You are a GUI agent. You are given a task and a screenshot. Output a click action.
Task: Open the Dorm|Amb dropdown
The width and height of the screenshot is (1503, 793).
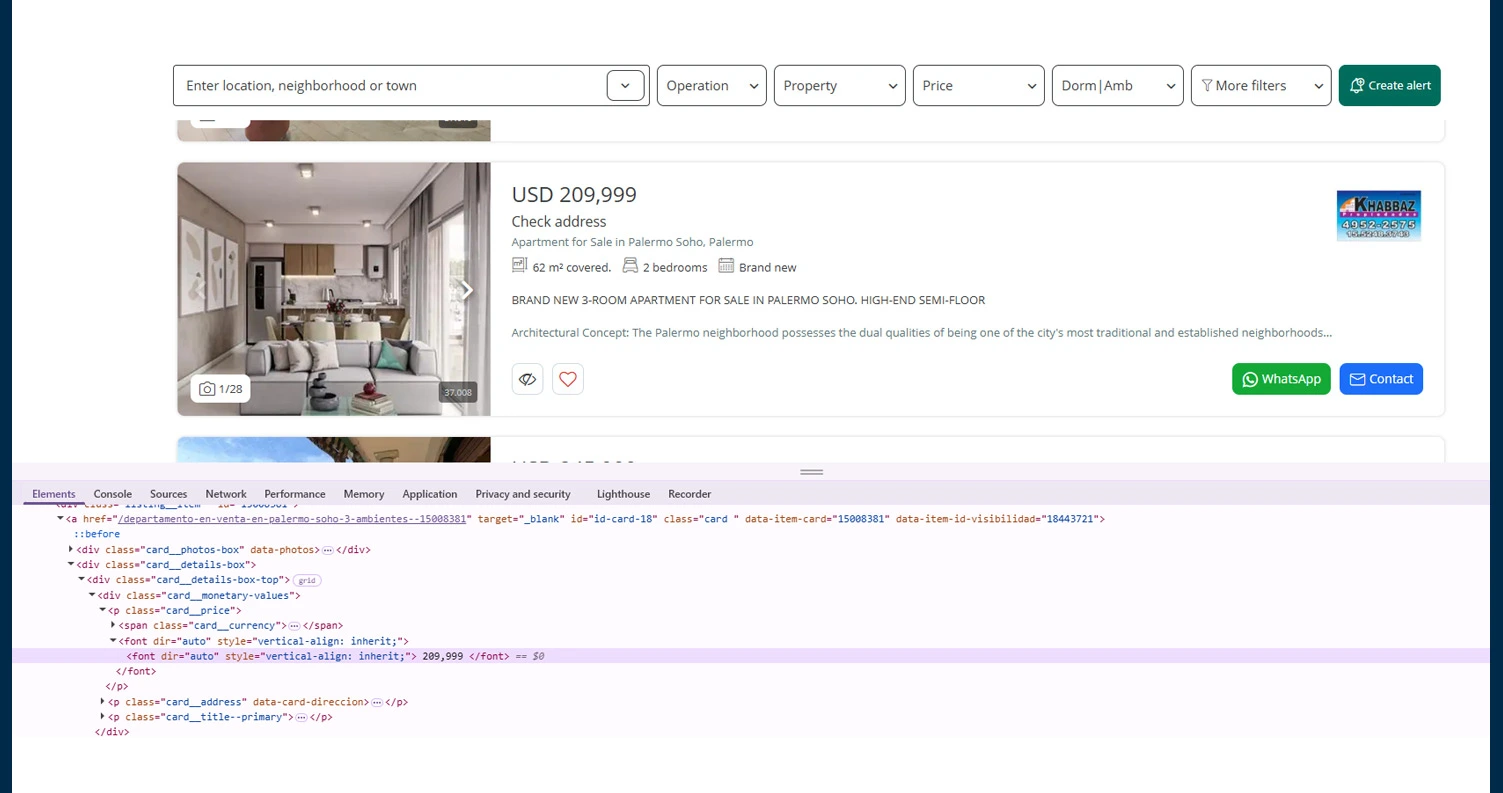[x=1117, y=86]
